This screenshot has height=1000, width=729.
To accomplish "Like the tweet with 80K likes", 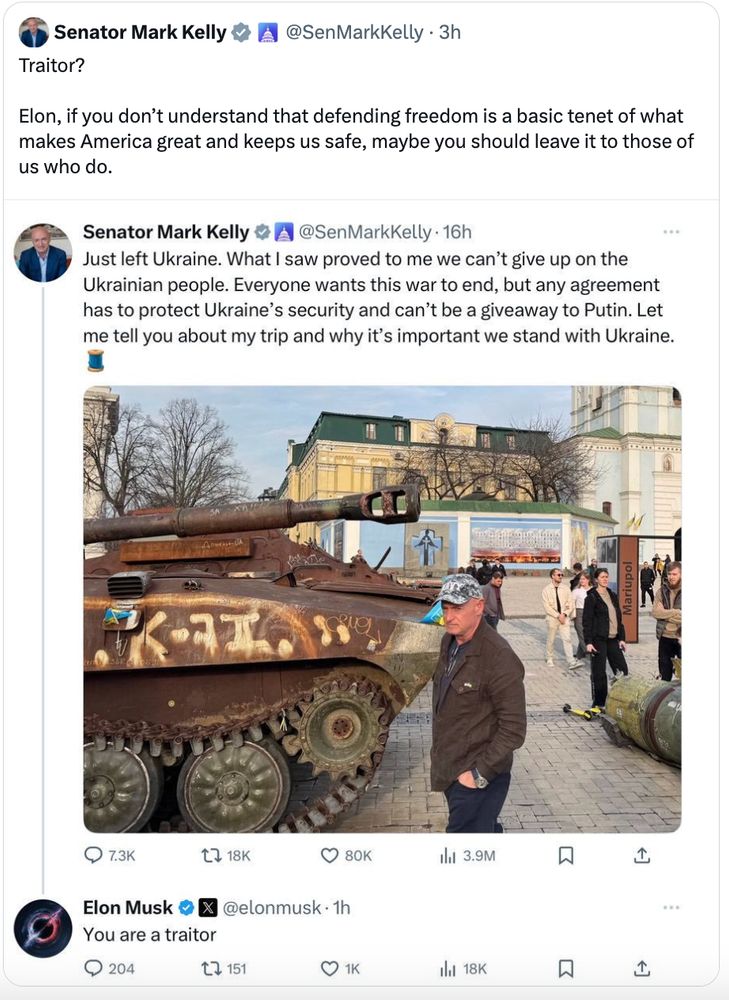I will [x=330, y=855].
